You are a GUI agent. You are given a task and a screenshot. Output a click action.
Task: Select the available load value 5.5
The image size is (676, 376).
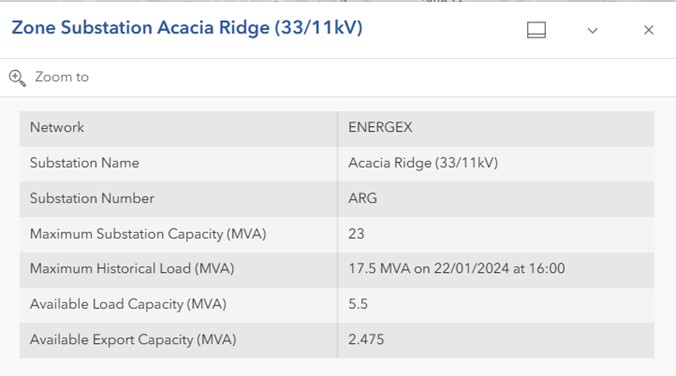click(358, 304)
